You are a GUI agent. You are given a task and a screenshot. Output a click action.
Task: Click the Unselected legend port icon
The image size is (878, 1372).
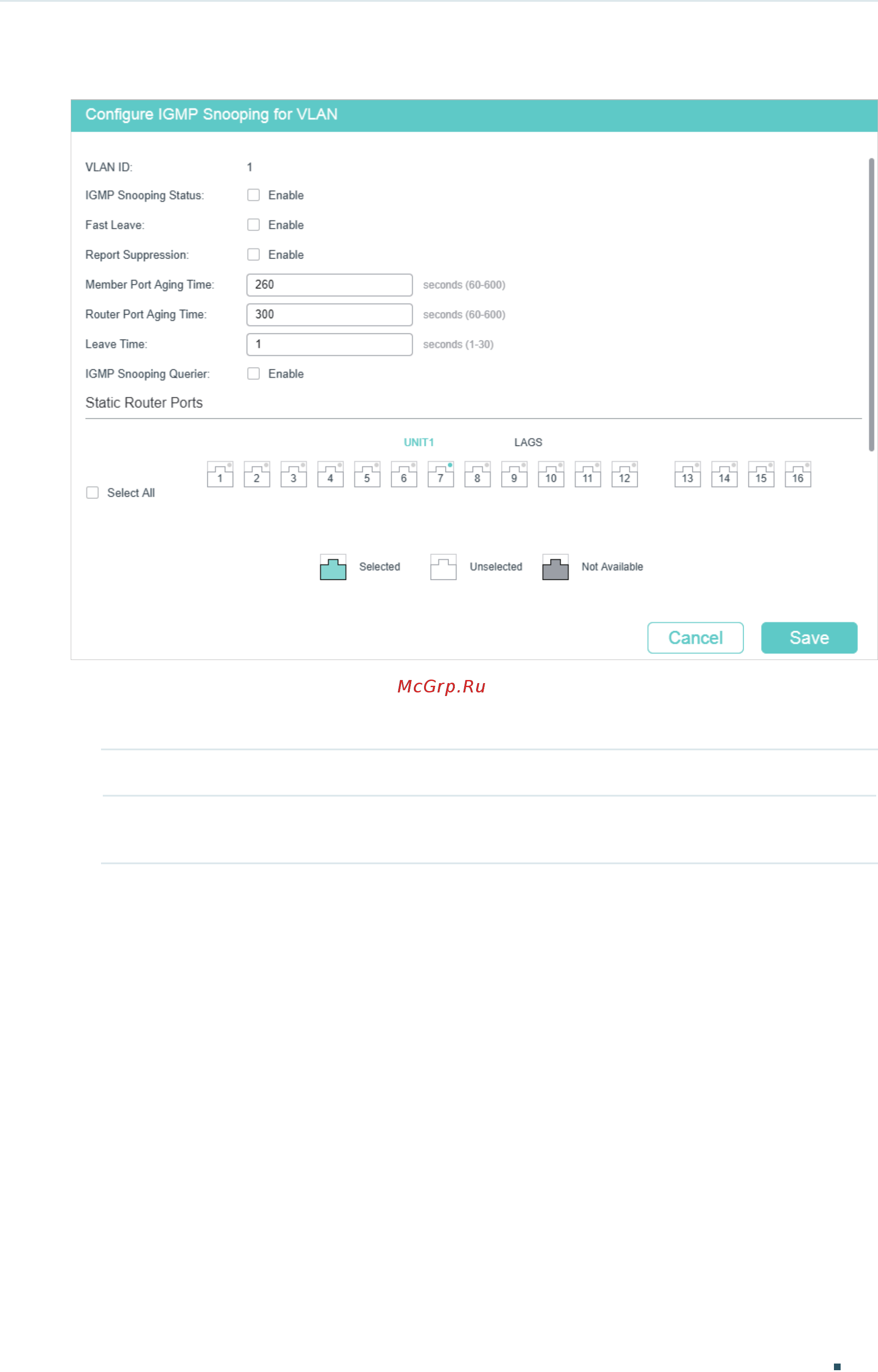pos(444,567)
